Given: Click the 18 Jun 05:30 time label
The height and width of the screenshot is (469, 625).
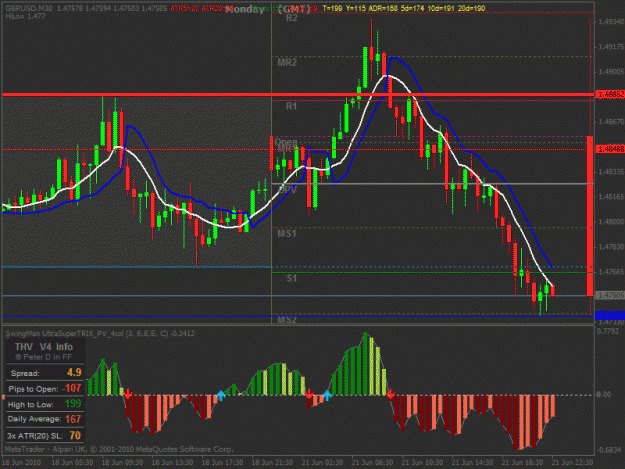Looking at the screenshot, I should click(x=73, y=462).
